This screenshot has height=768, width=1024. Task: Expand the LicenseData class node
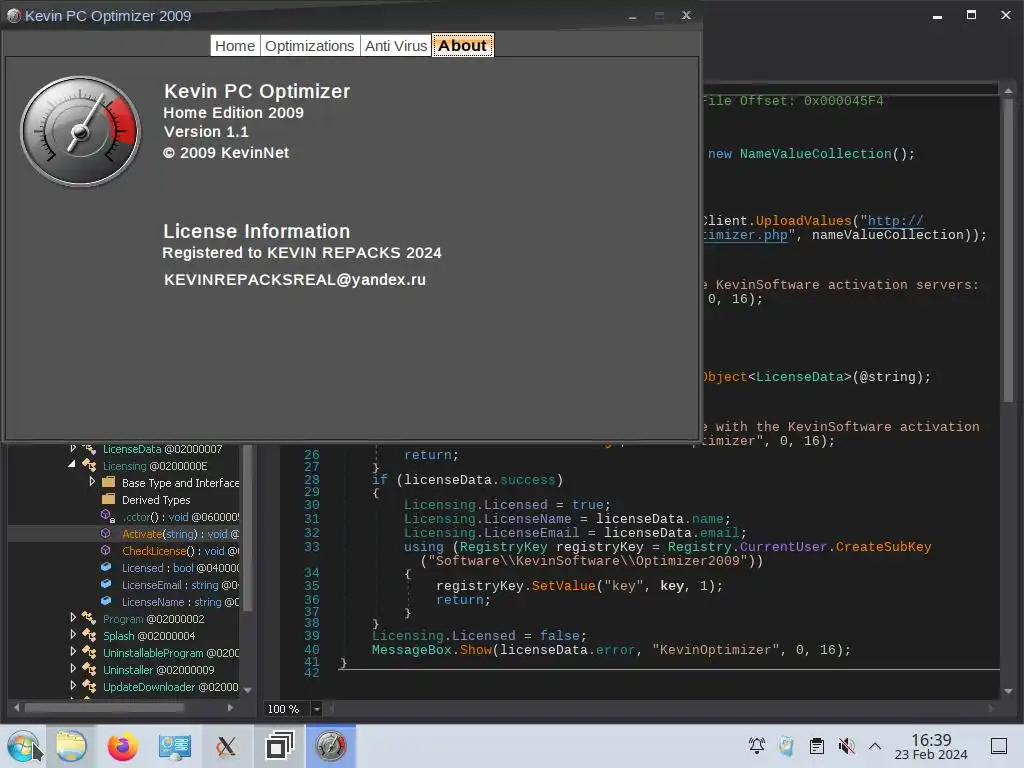point(73,449)
